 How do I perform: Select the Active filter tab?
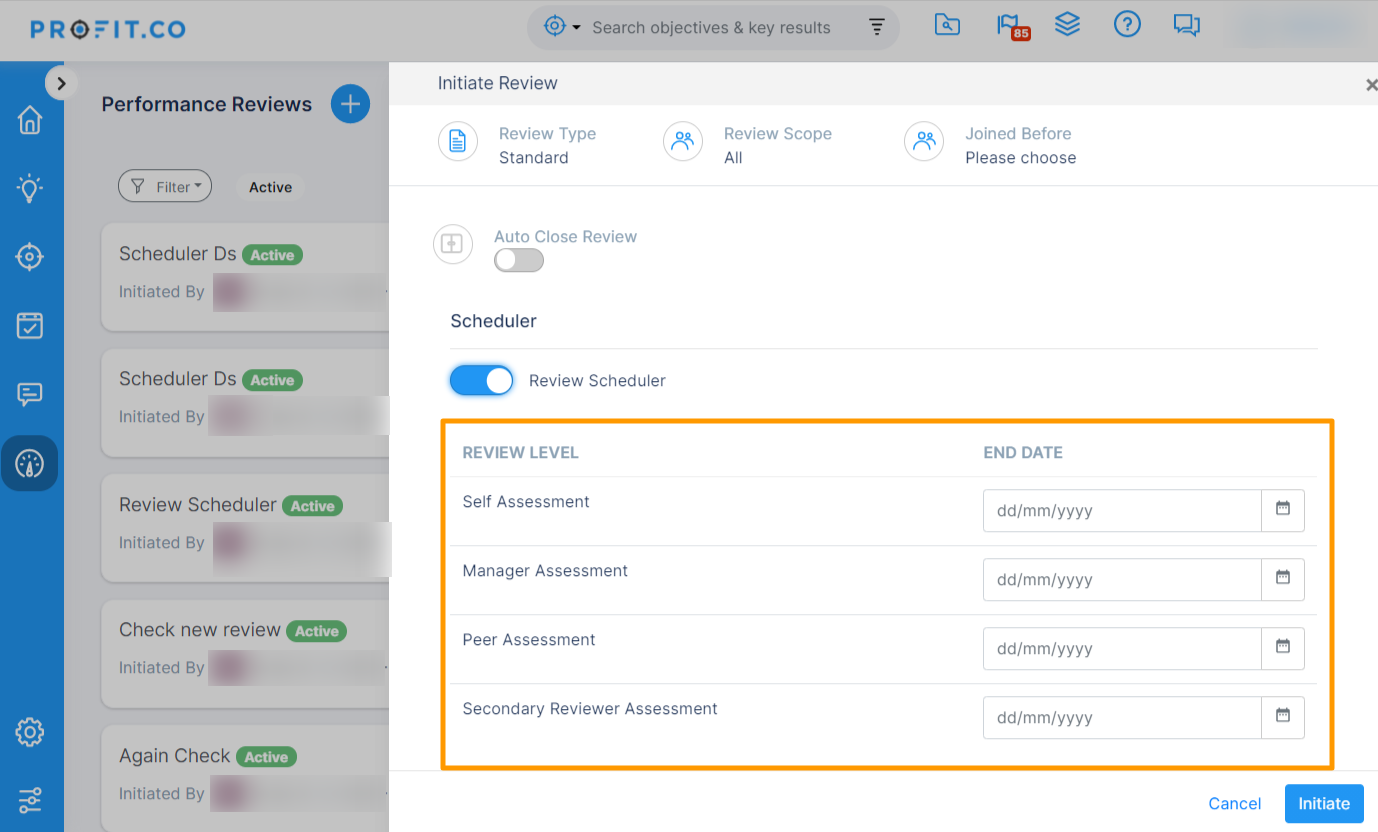270,187
